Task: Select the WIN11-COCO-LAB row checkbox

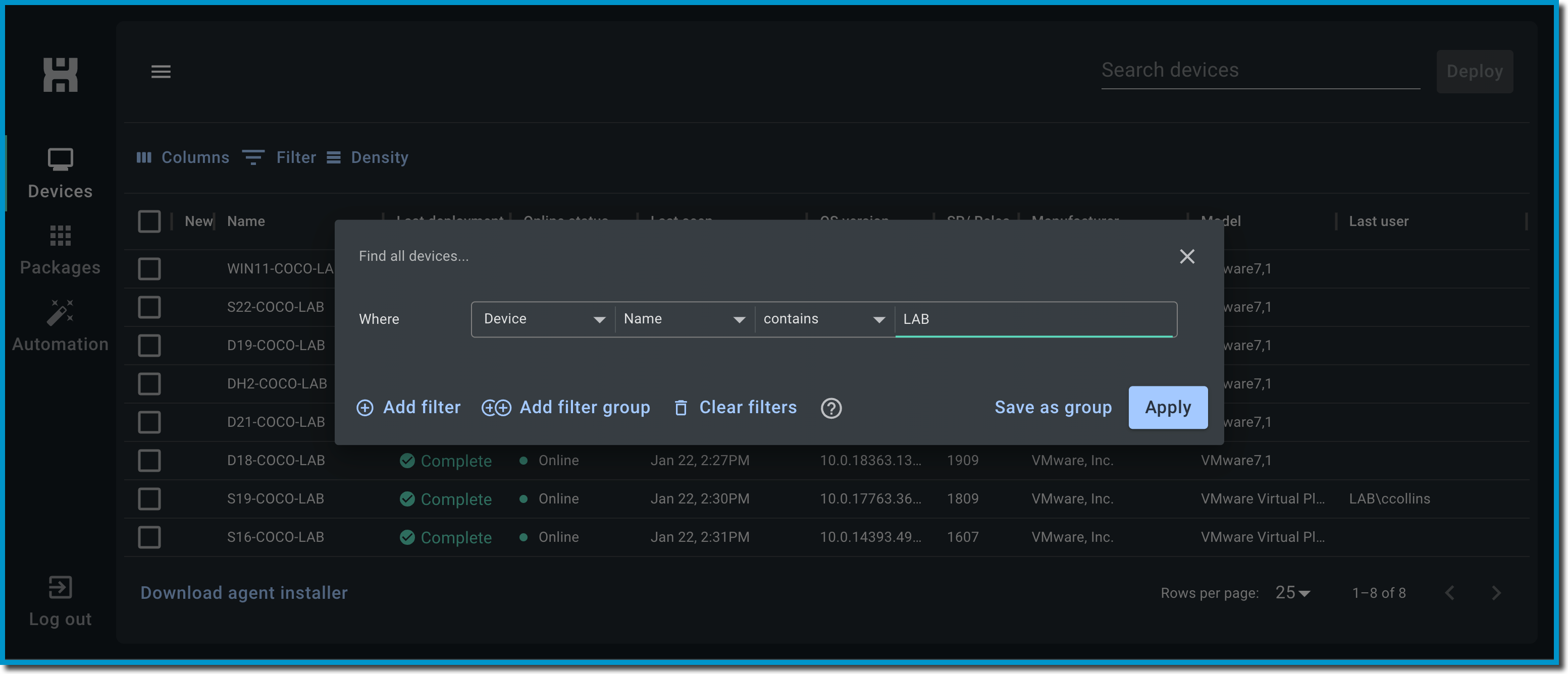Action: click(x=149, y=269)
